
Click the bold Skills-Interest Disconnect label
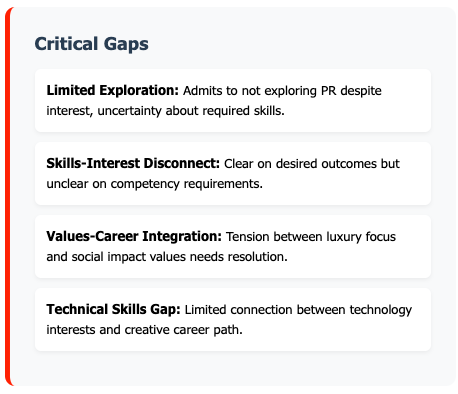(133, 163)
